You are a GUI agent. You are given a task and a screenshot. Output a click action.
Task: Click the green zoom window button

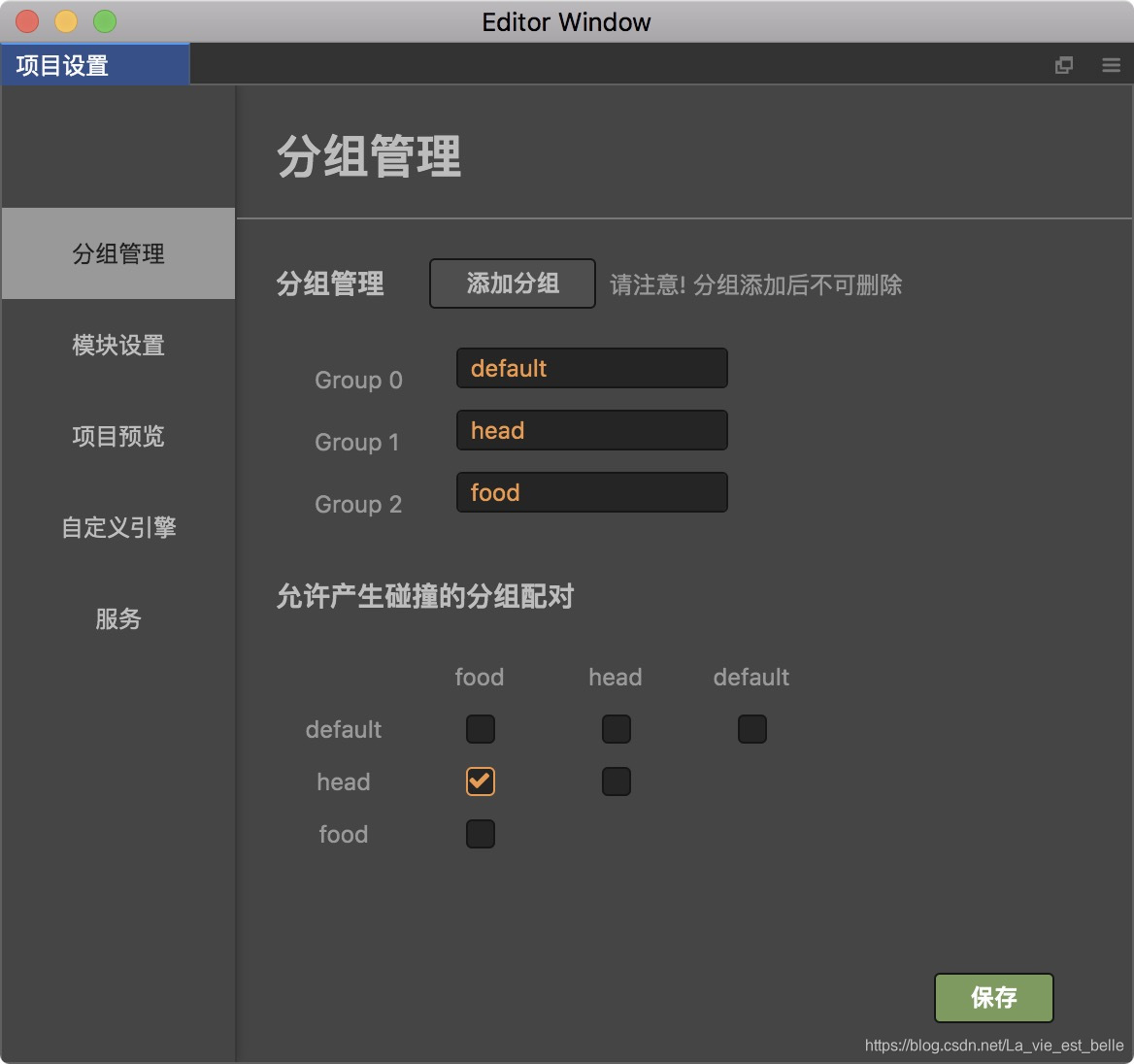pos(105,21)
